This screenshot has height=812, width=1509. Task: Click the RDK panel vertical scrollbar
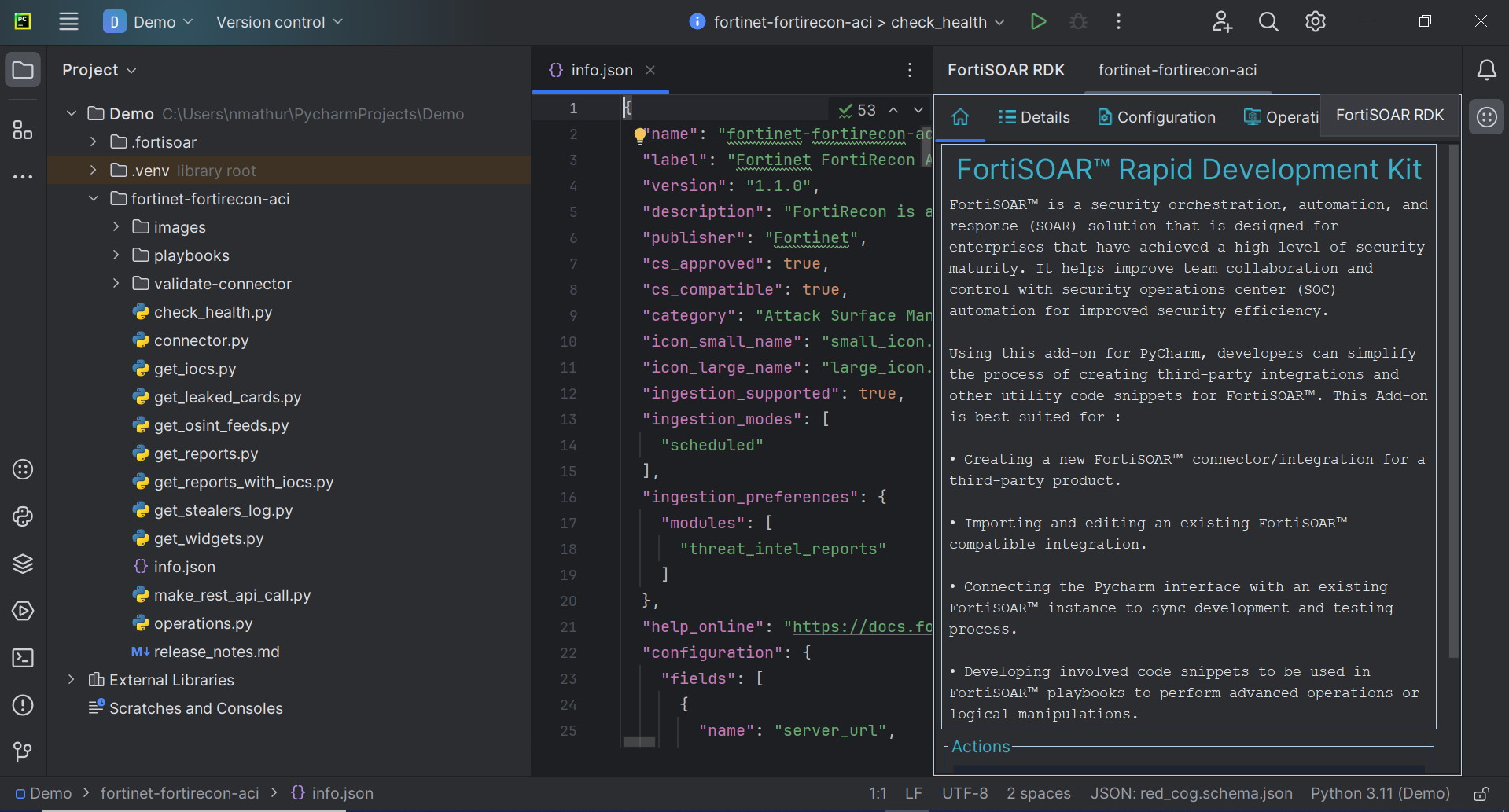click(1453, 401)
